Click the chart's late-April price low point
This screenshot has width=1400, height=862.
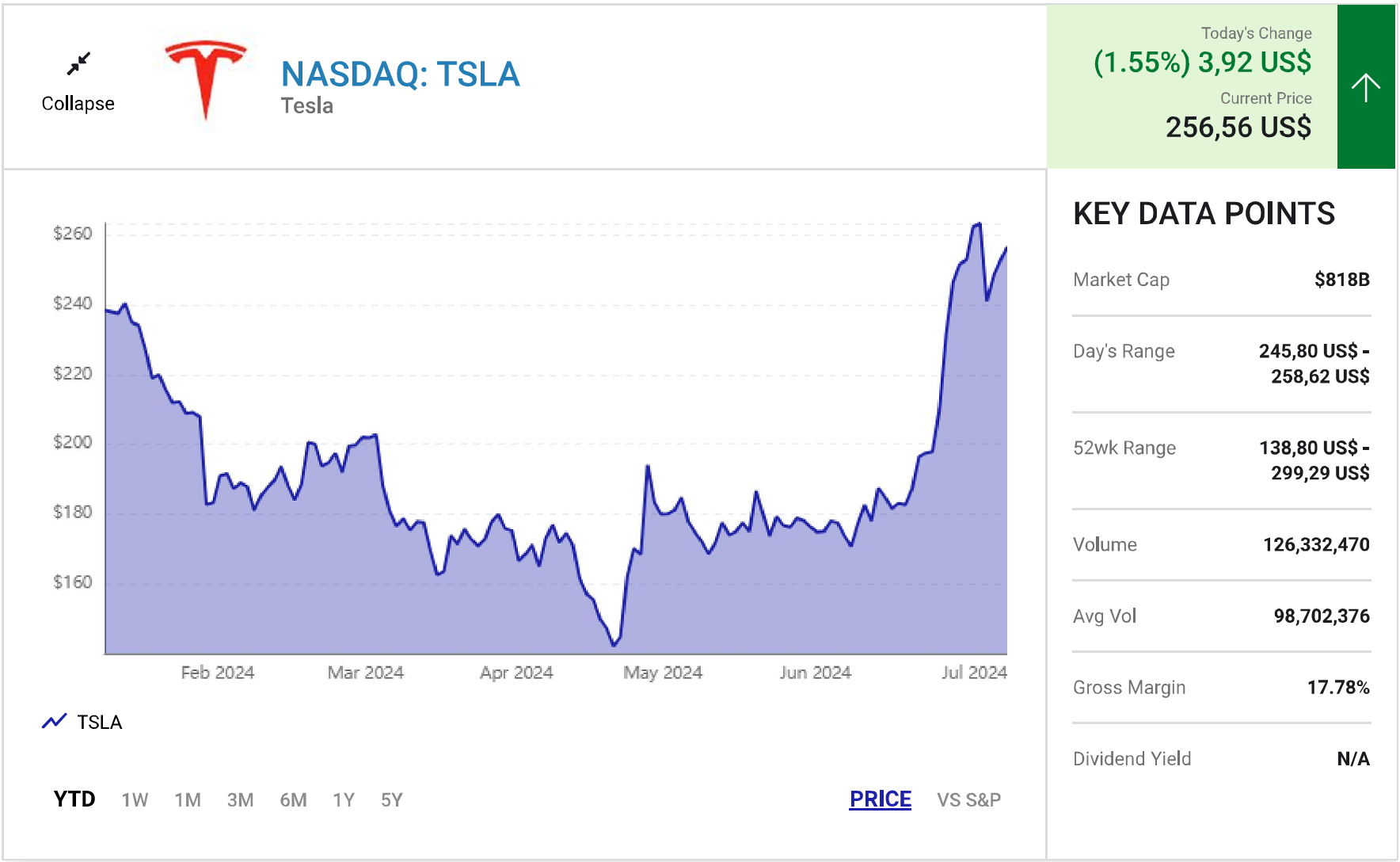click(x=614, y=644)
